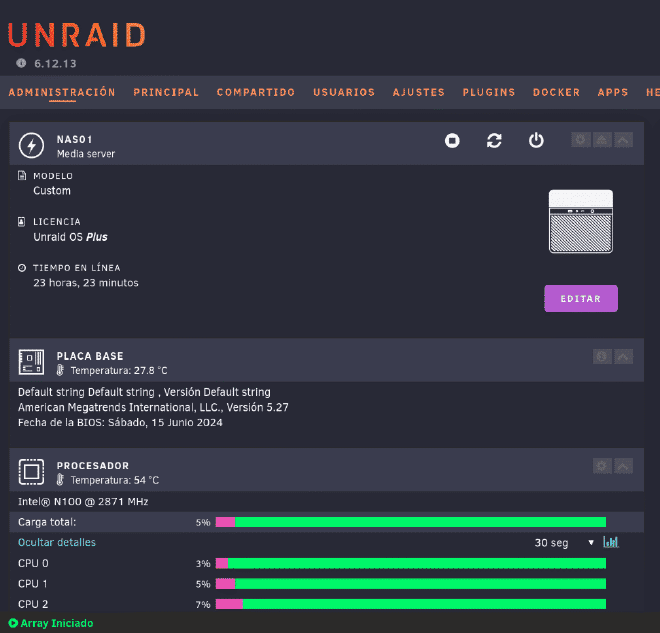
Task: Collapse the NAS01 system panel
Action: click(623, 140)
